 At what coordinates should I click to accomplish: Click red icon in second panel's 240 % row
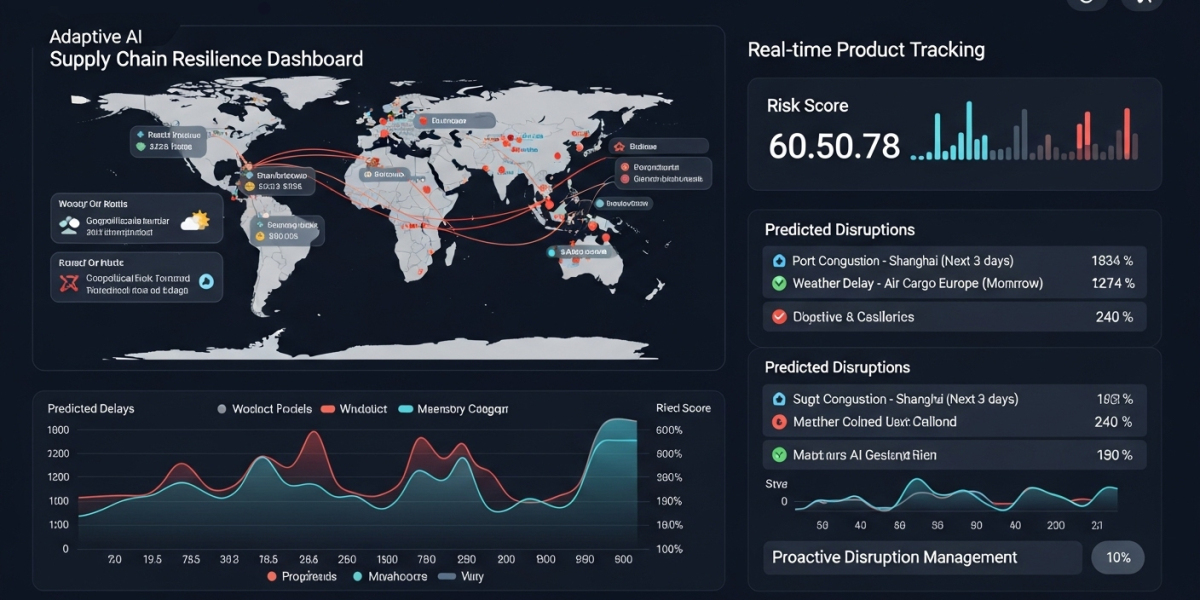pos(779,422)
